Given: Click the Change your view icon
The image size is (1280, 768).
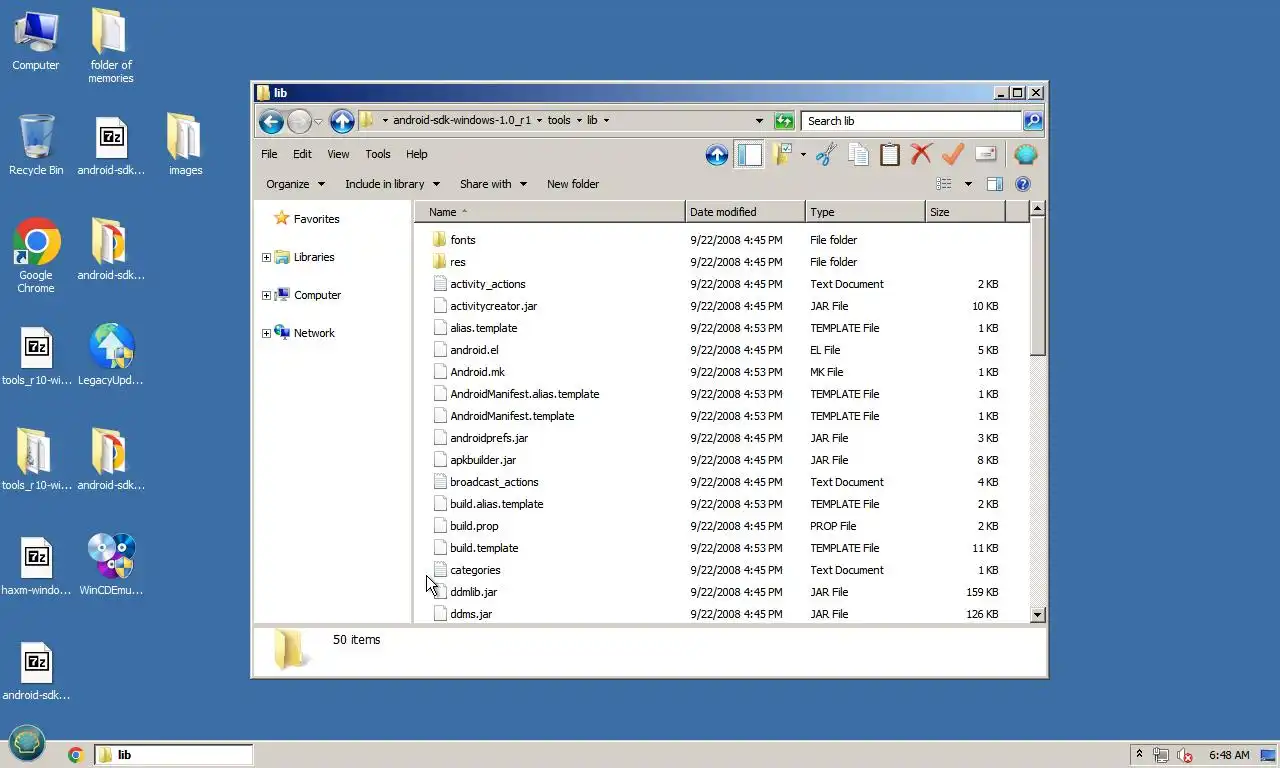Looking at the screenshot, I should tap(943, 184).
